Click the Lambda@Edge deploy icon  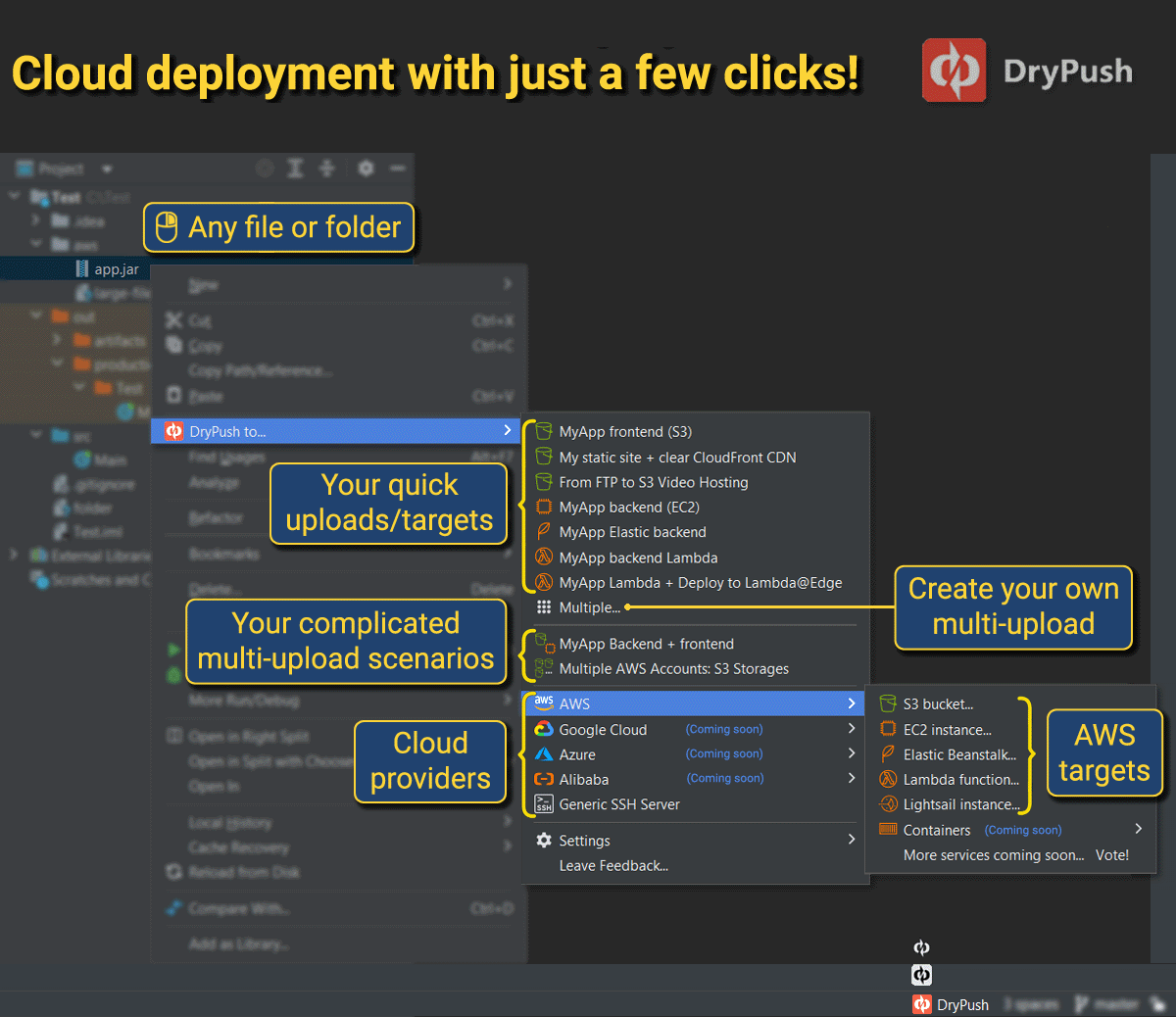[x=544, y=582]
